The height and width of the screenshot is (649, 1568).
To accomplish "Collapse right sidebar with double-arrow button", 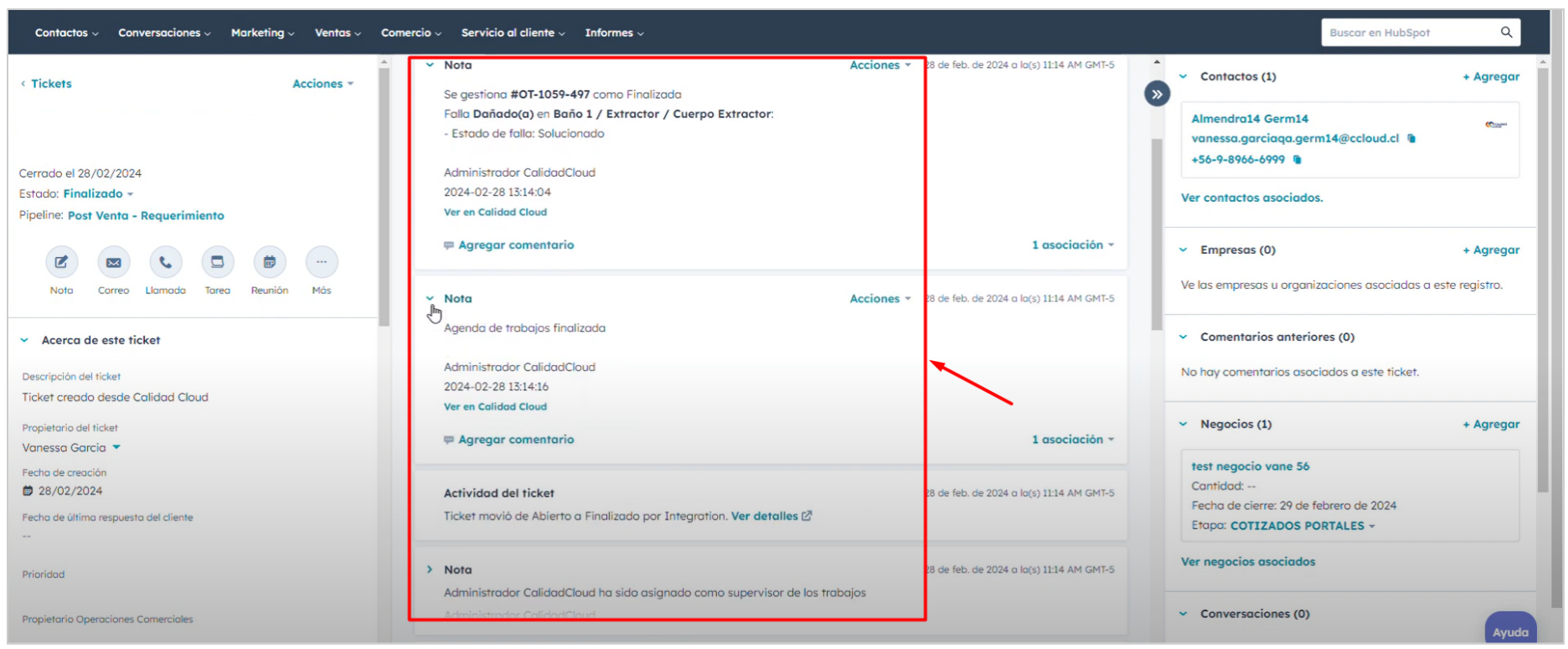I will tap(1157, 94).
